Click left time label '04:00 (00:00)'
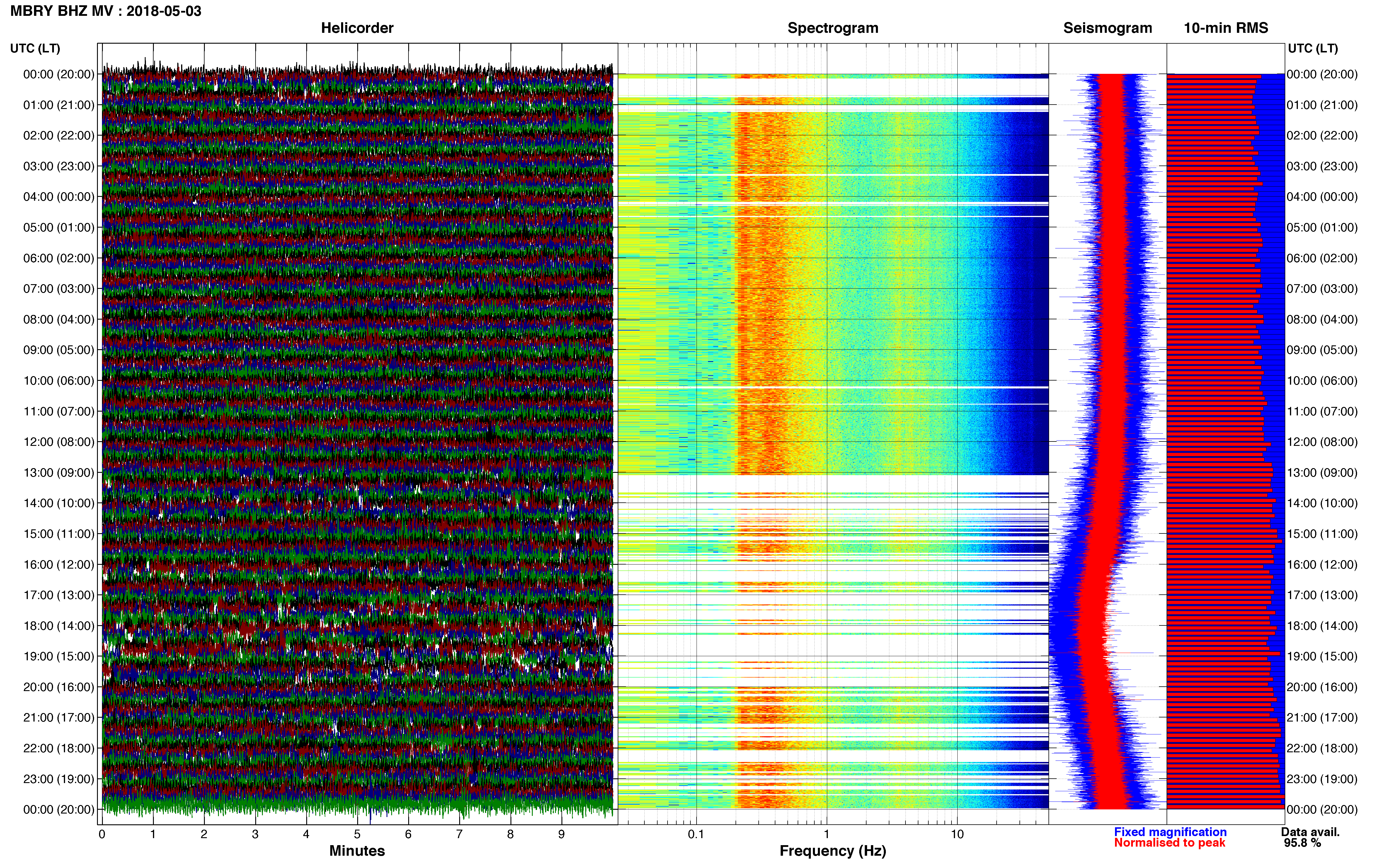The height and width of the screenshot is (868, 1389). coord(59,197)
